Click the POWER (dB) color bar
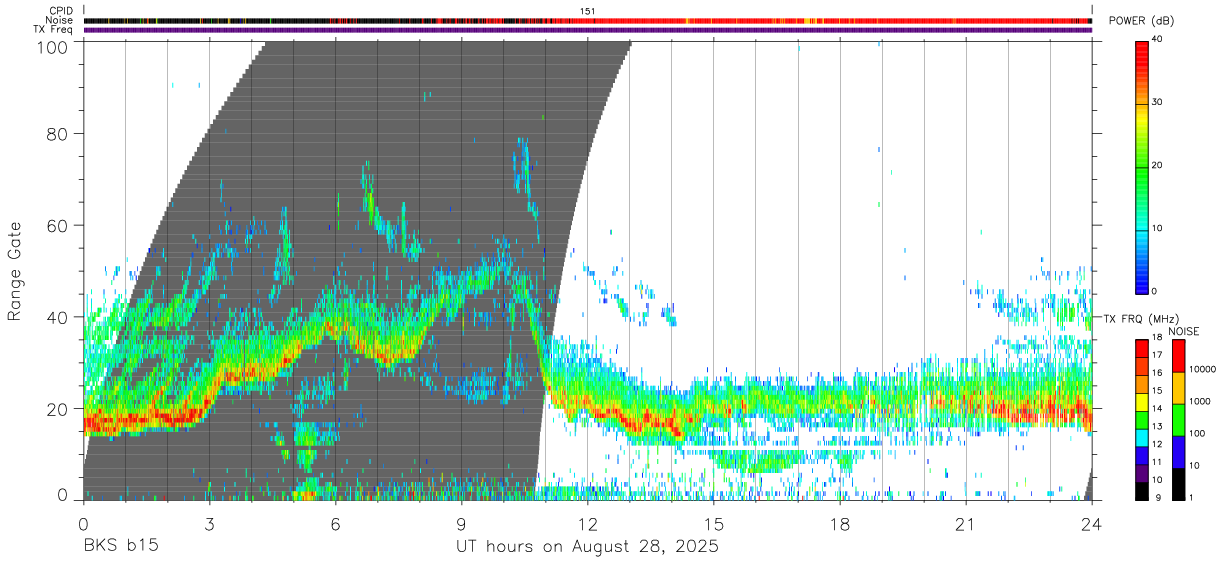This screenshot has height=567, width=1228. (x=1141, y=166)
